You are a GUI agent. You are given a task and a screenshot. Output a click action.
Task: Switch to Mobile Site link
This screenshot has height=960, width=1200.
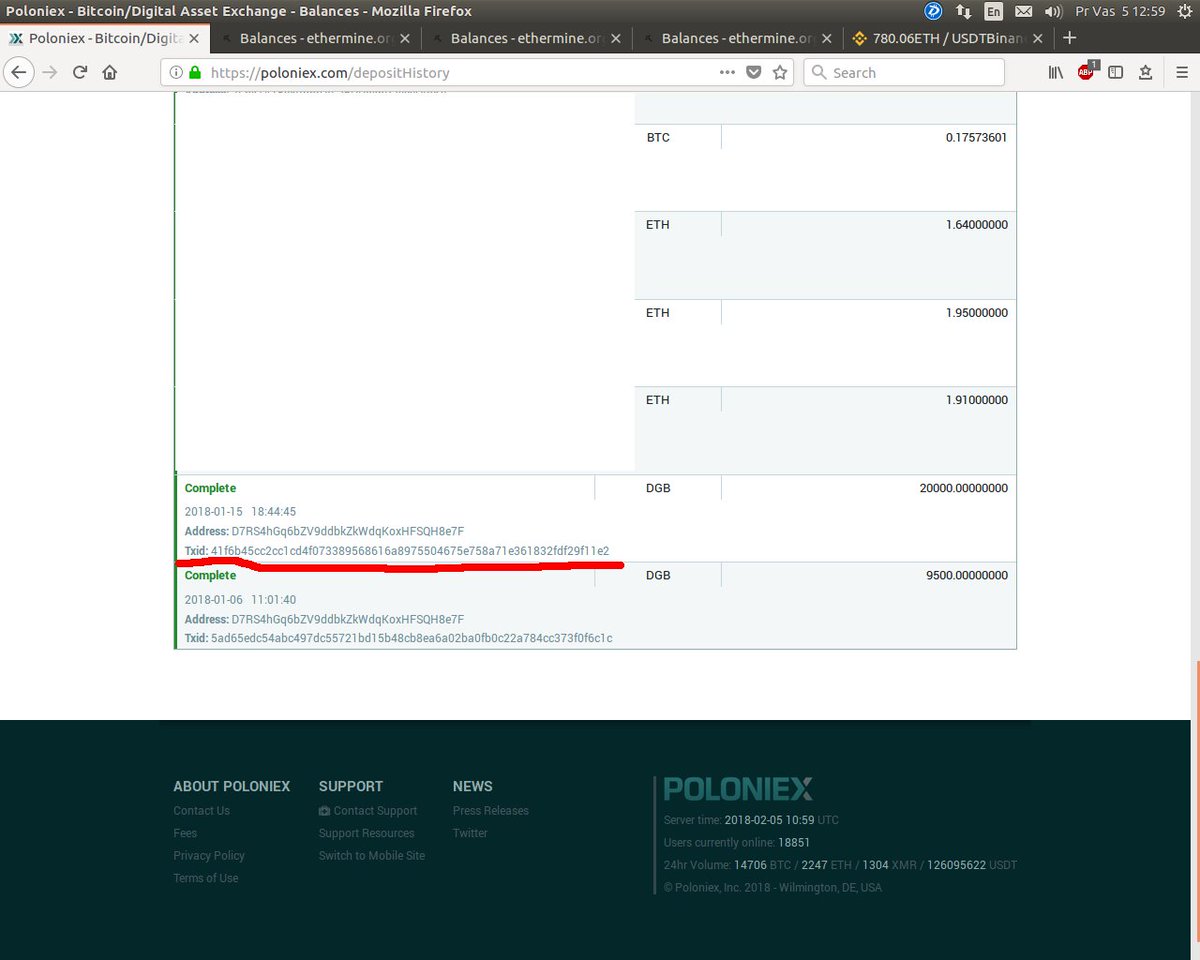[x=372, y=855]
